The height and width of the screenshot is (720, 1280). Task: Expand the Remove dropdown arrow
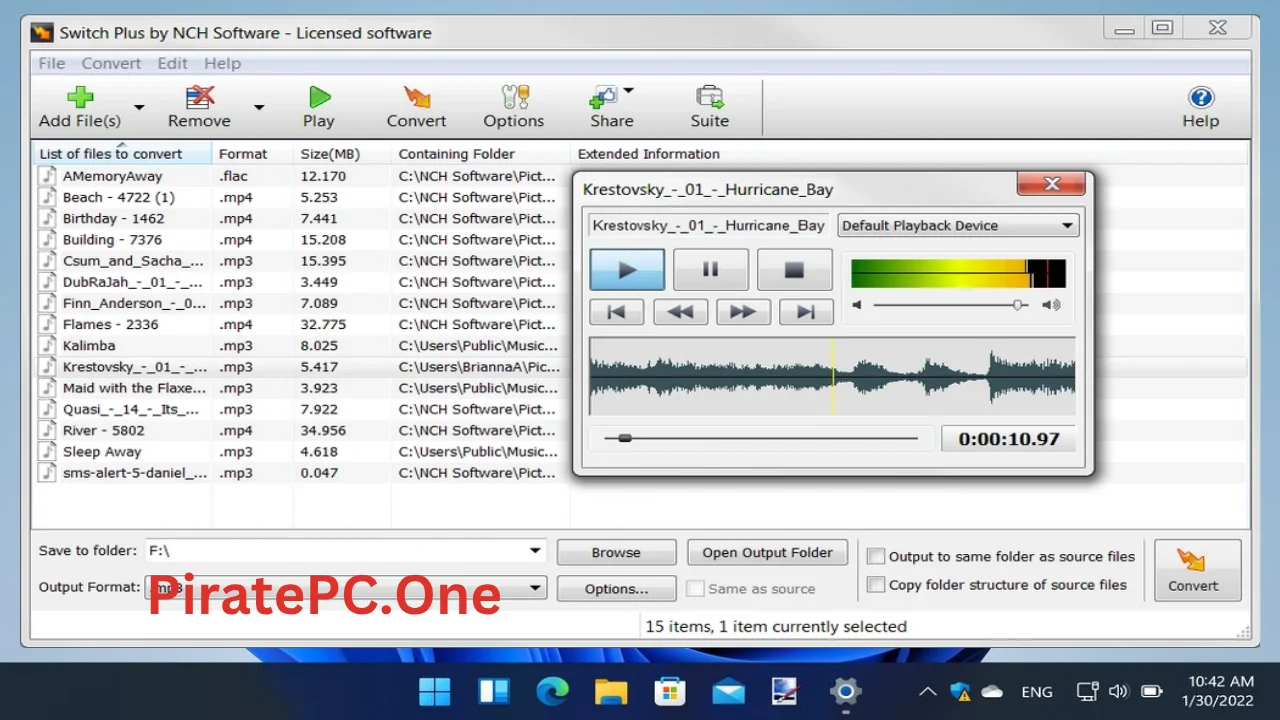click(258, 107)
